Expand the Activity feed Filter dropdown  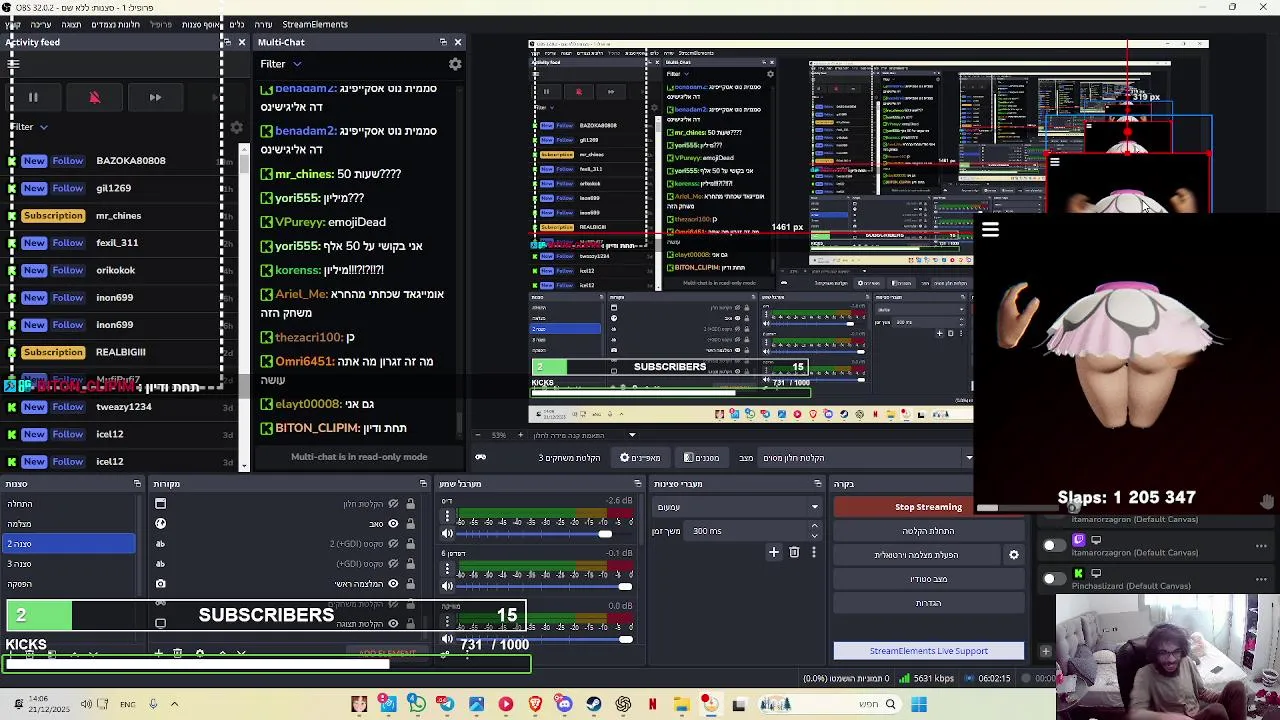29,127
